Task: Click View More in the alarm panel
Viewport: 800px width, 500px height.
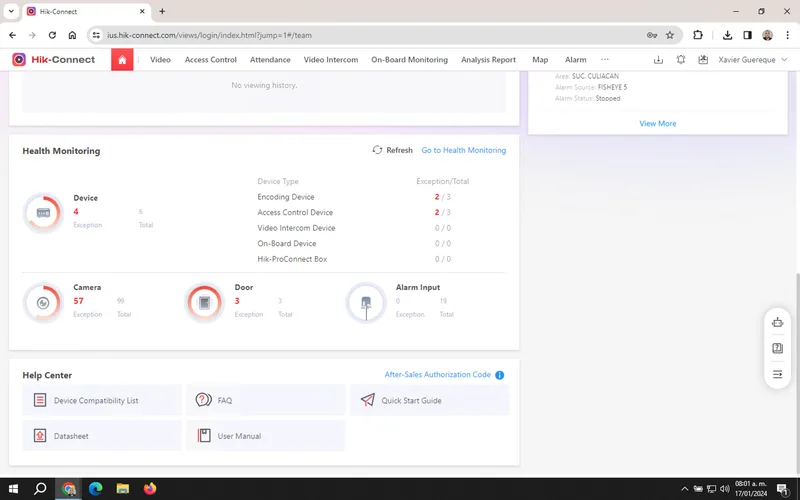Action: 658,123
